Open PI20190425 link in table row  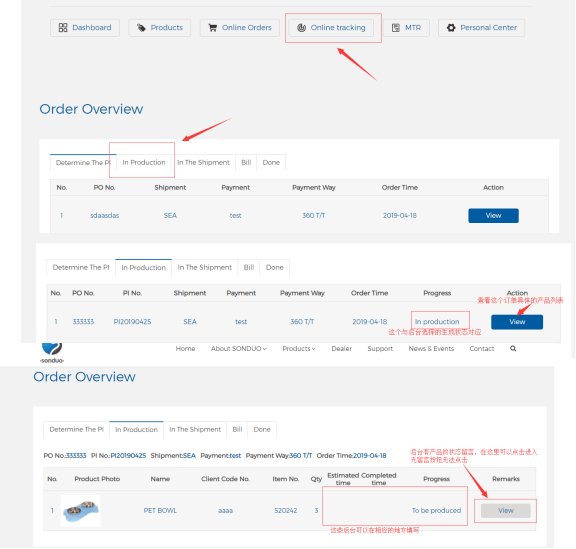coord(132,322)
